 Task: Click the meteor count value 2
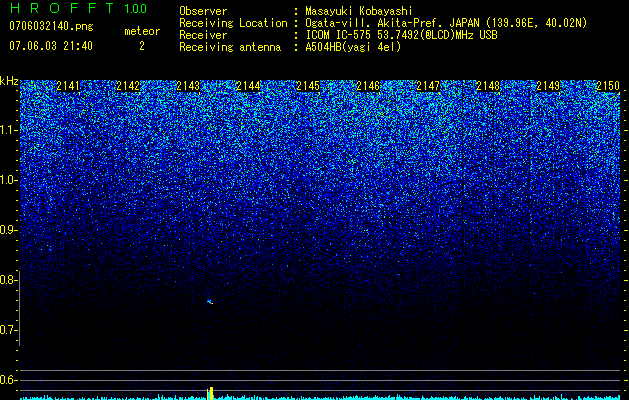[142, 46]
